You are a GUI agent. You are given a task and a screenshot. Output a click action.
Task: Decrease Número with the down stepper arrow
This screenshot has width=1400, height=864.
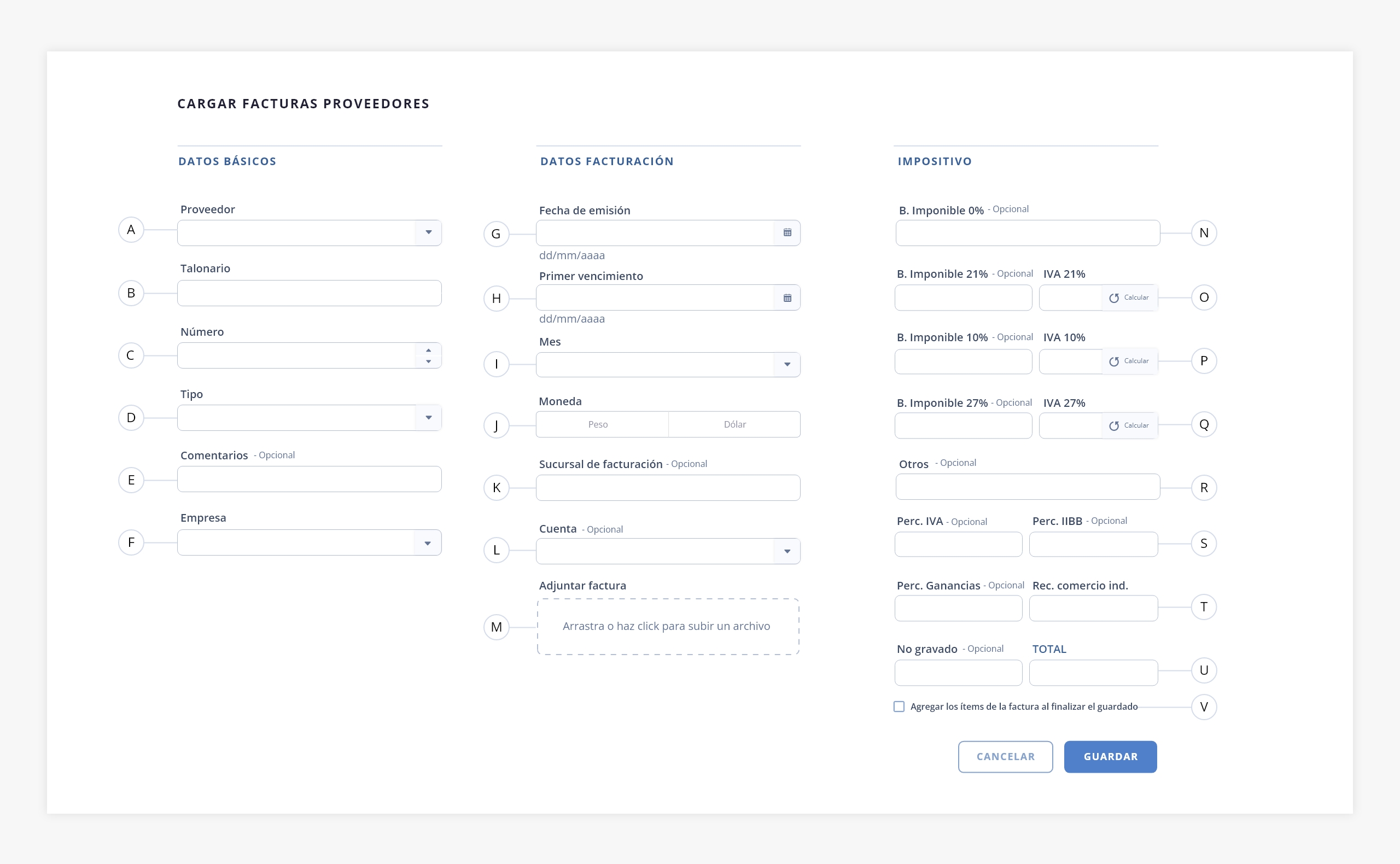[428, 361]
